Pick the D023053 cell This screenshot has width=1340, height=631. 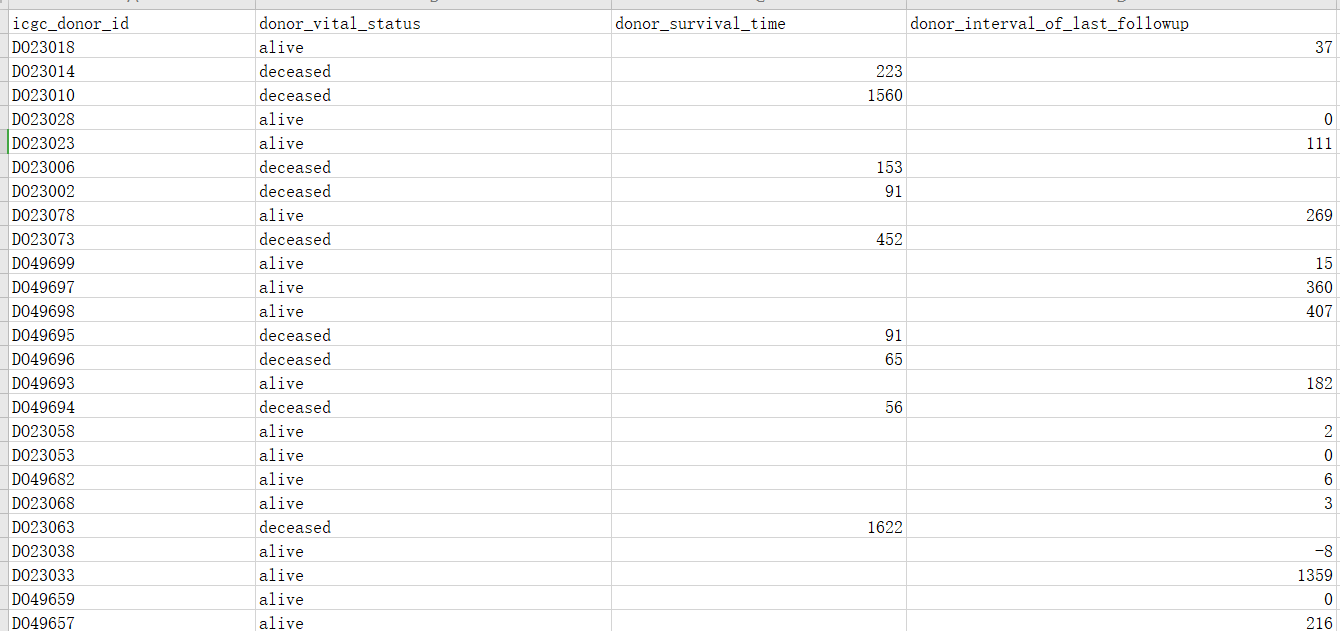(x=131, y=455)
